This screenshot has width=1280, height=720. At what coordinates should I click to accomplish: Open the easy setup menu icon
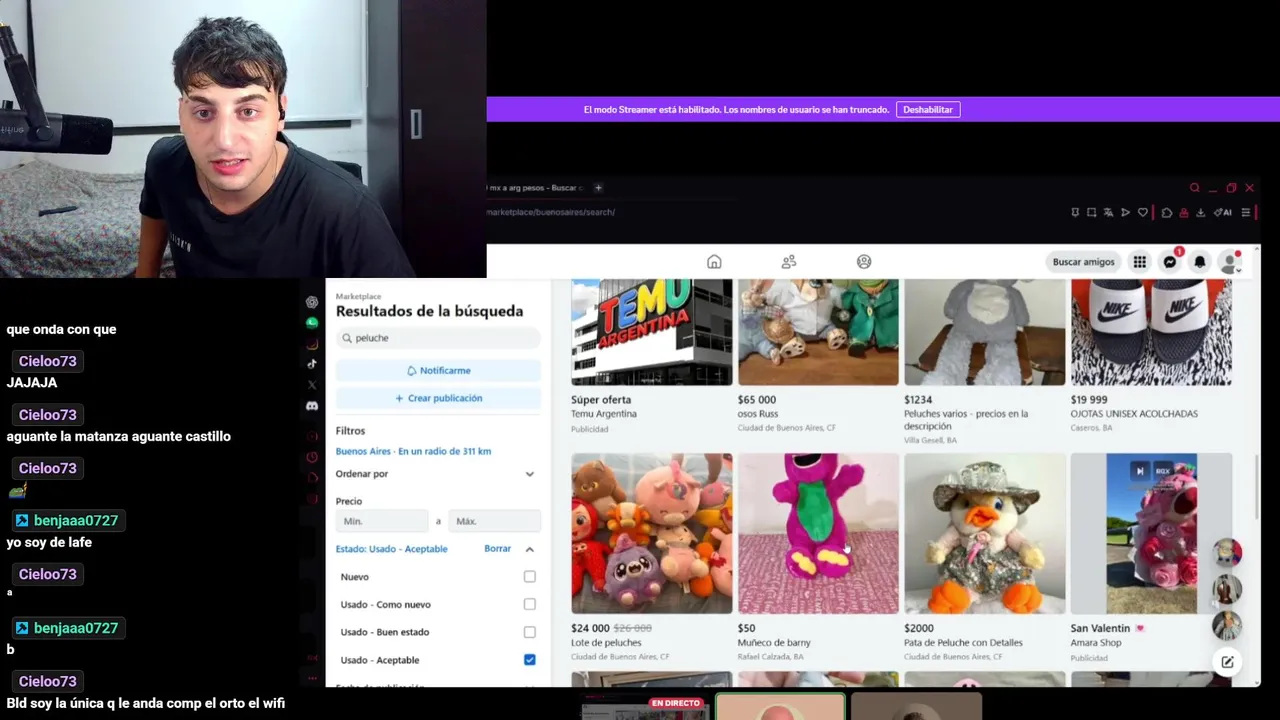(1246, 212)
